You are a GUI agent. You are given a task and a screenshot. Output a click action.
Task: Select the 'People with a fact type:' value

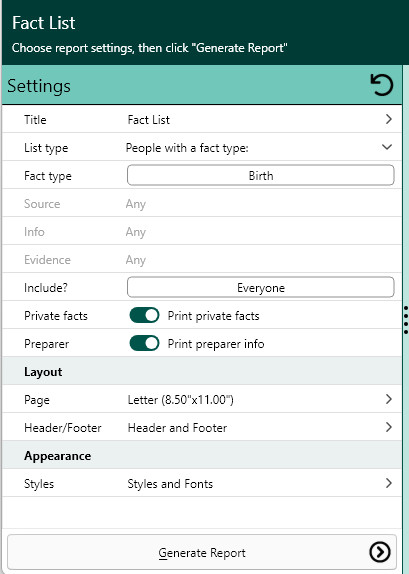pyautogui.click(x=187, y=148)
